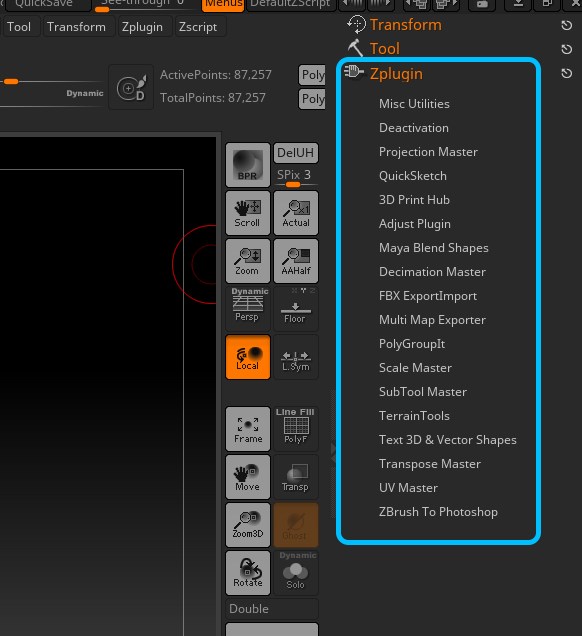Image resolution: width=582 pixels, height=636 pixels.
Task: Toggle L.Sym local symmetry
Action: (296, 357)
